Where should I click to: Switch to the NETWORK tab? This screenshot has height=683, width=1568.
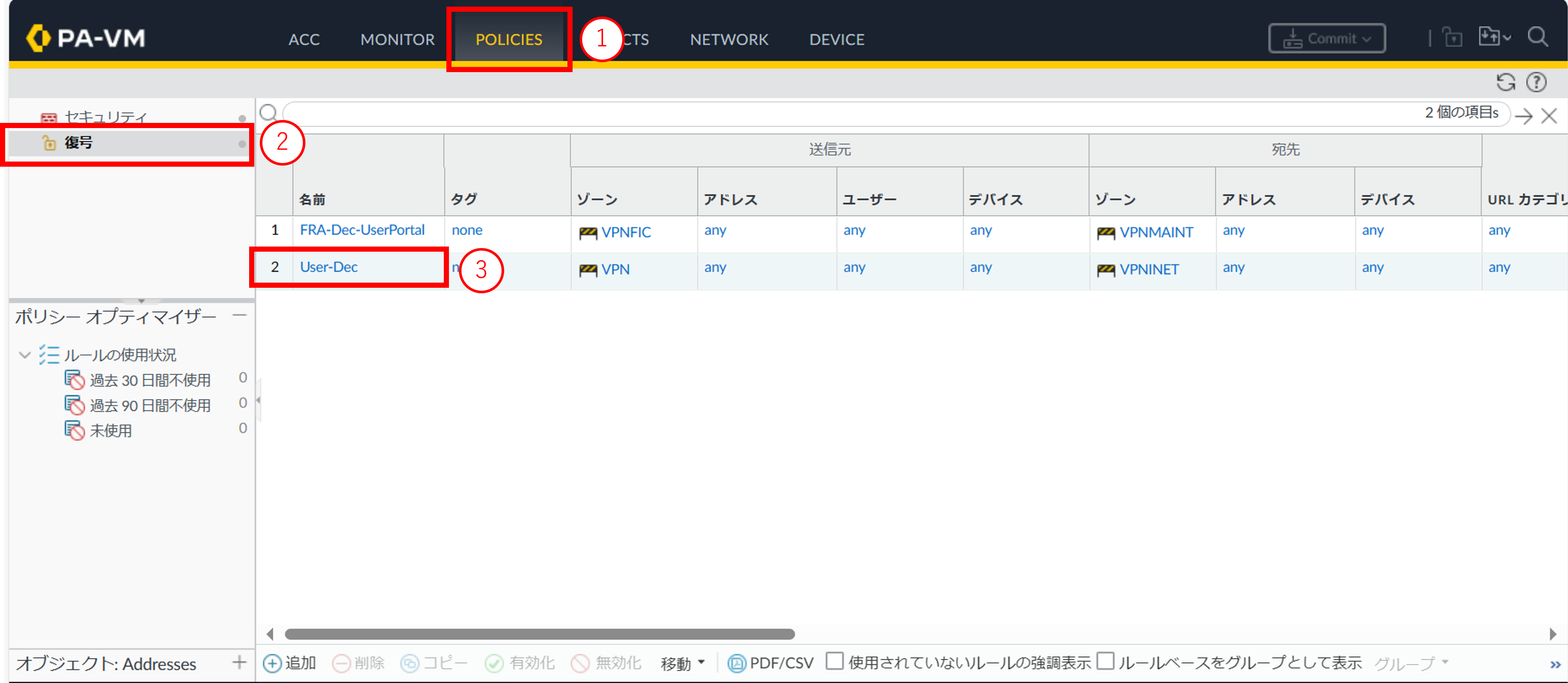[x=729, y=40]
